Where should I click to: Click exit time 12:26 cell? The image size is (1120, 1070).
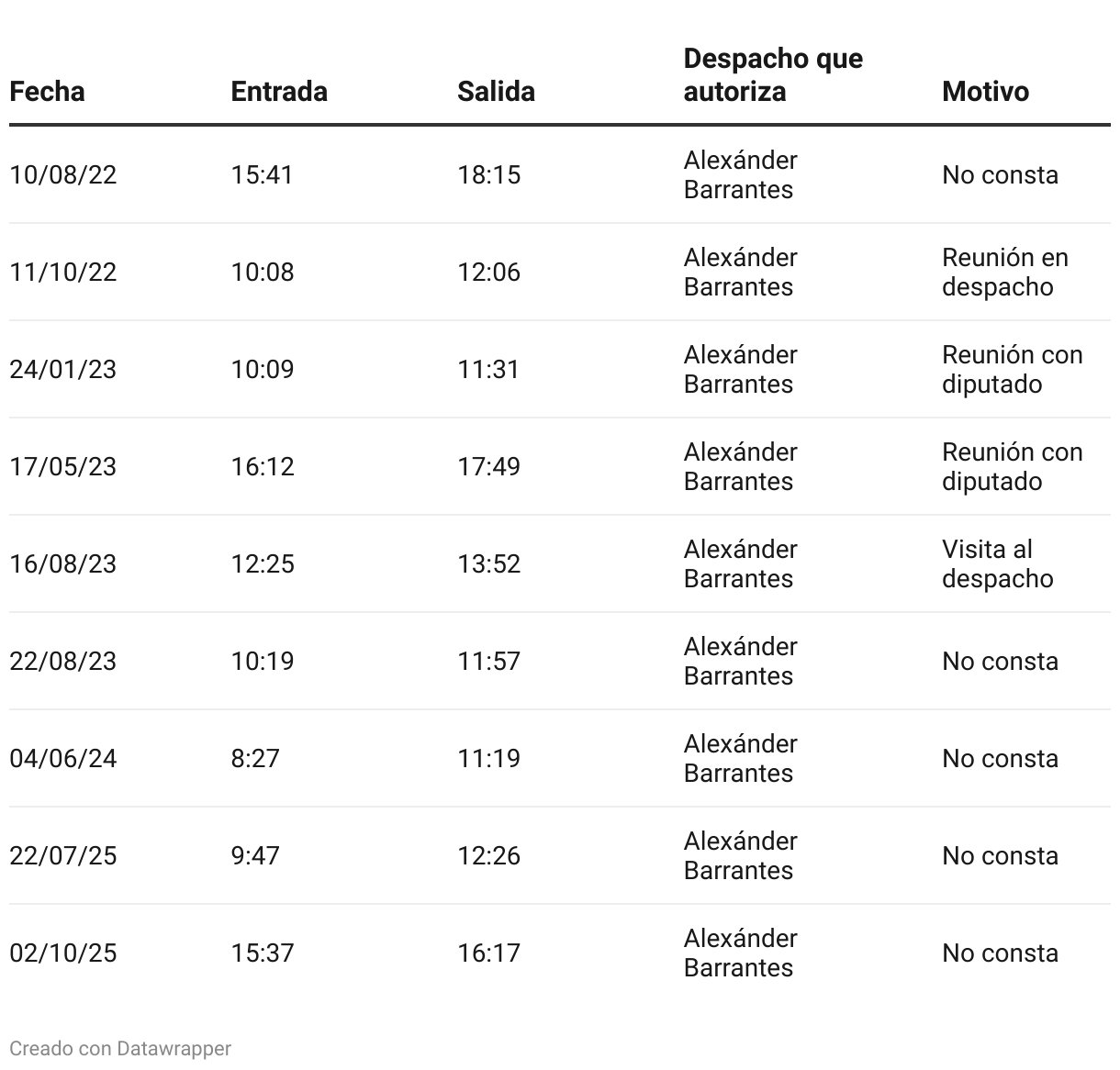click(488, 855)
